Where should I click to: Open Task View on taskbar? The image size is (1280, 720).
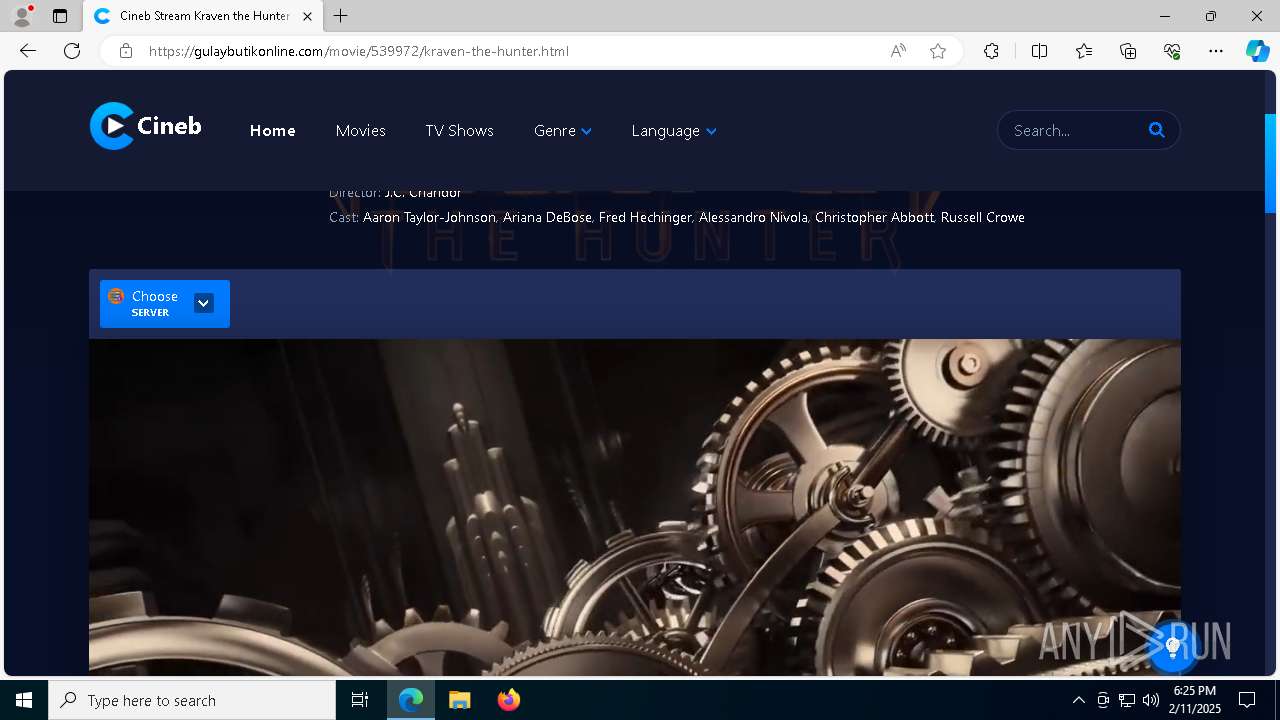point(360,700)
